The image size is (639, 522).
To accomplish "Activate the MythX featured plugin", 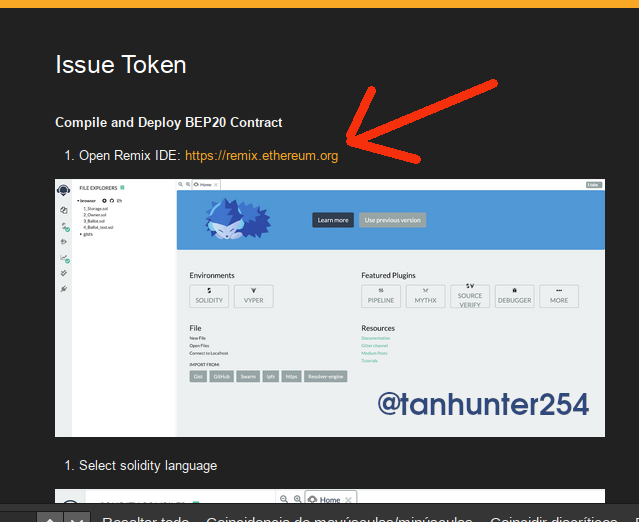I will (425, 296).
